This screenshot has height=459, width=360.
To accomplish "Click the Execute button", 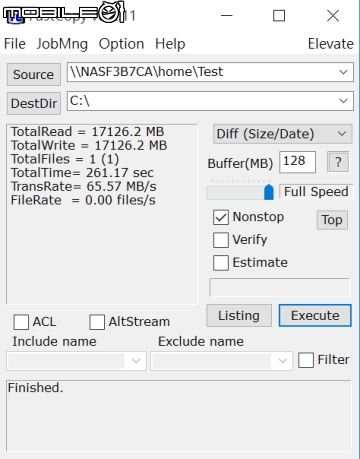I will pos(315,315).
